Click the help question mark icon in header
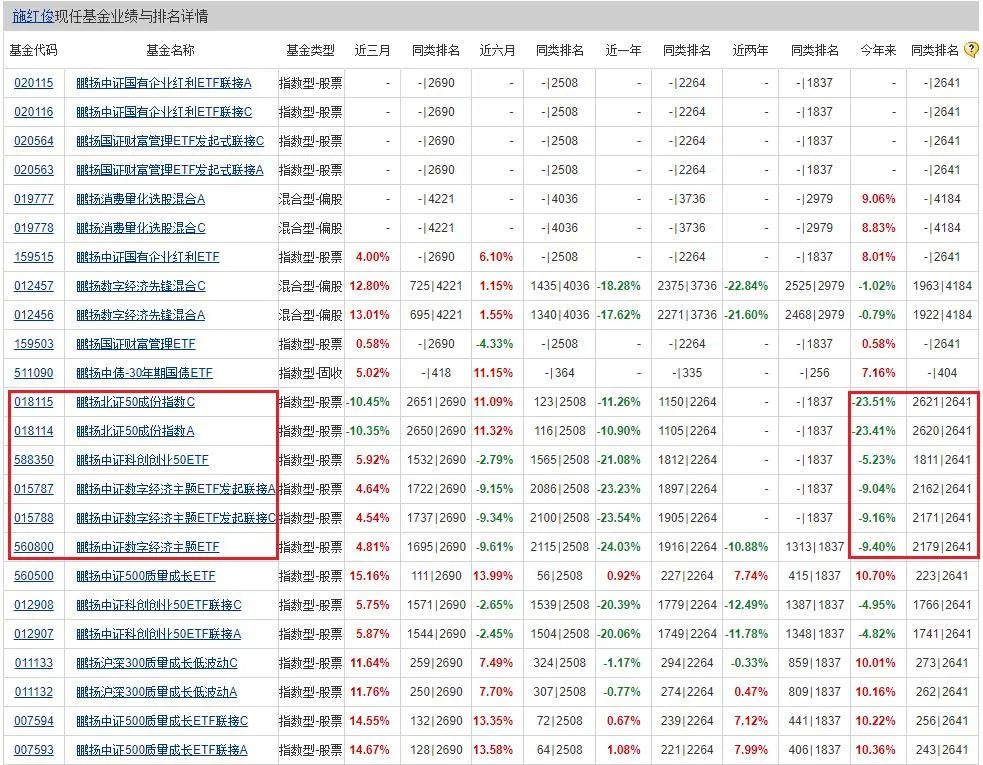 click(x=968, y=50)
